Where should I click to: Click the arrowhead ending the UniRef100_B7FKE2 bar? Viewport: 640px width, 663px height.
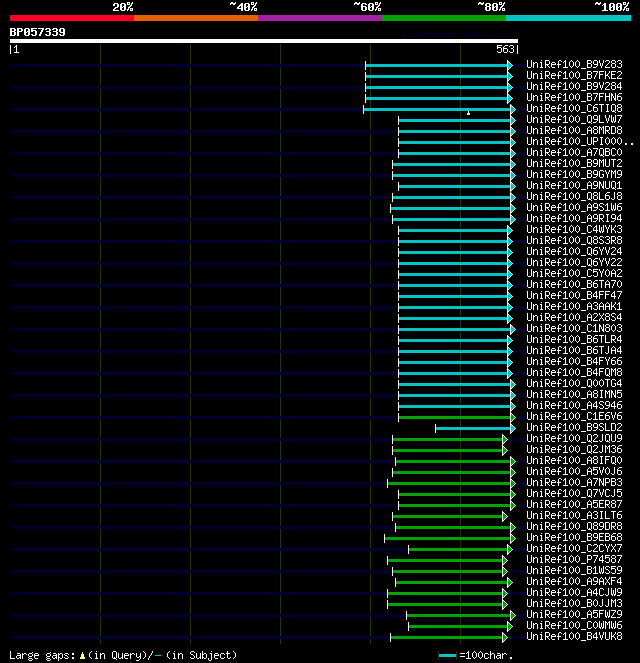pos(510,76)
